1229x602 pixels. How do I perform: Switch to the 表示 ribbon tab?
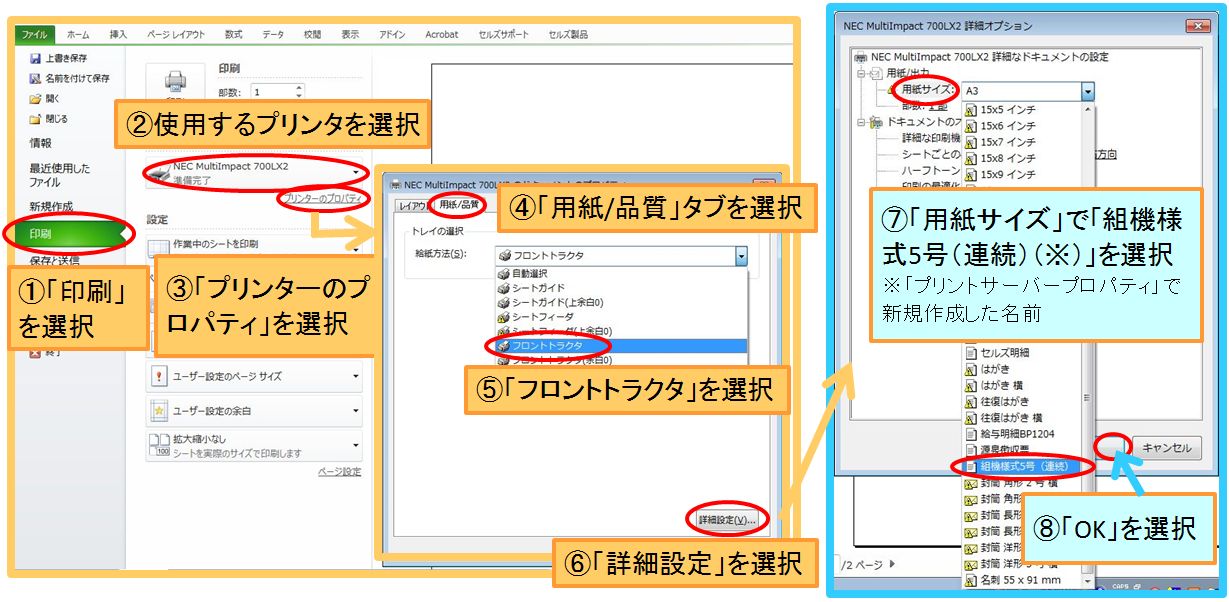[350, 35]
